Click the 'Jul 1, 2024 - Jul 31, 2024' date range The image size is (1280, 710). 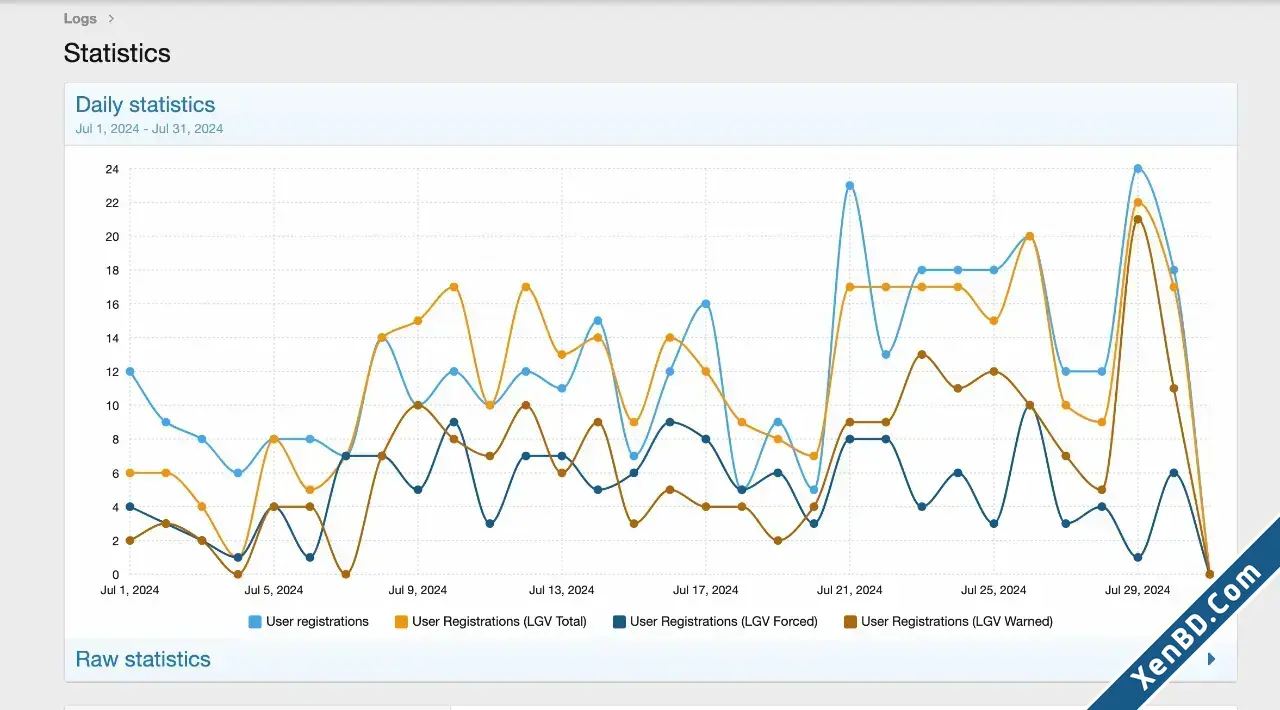149,129
